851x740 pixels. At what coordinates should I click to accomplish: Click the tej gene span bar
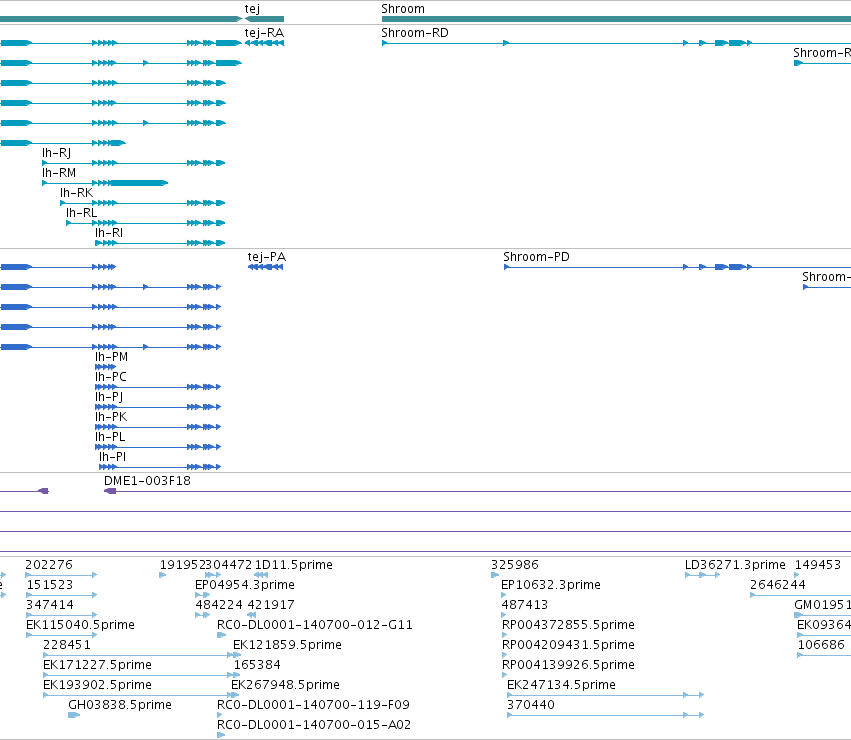[264, 20]
